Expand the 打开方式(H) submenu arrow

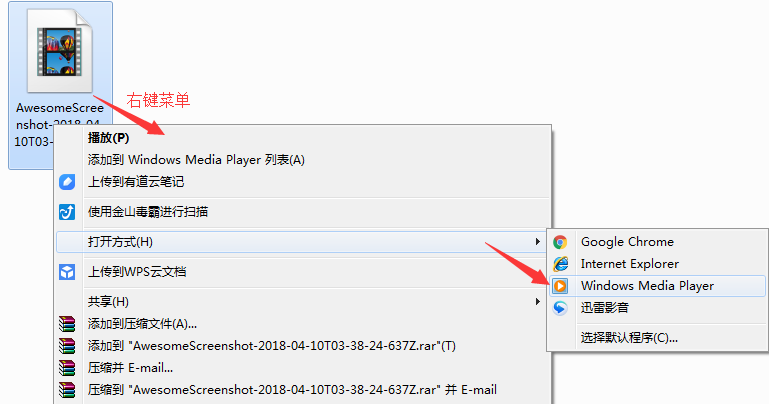click(538, 242)
